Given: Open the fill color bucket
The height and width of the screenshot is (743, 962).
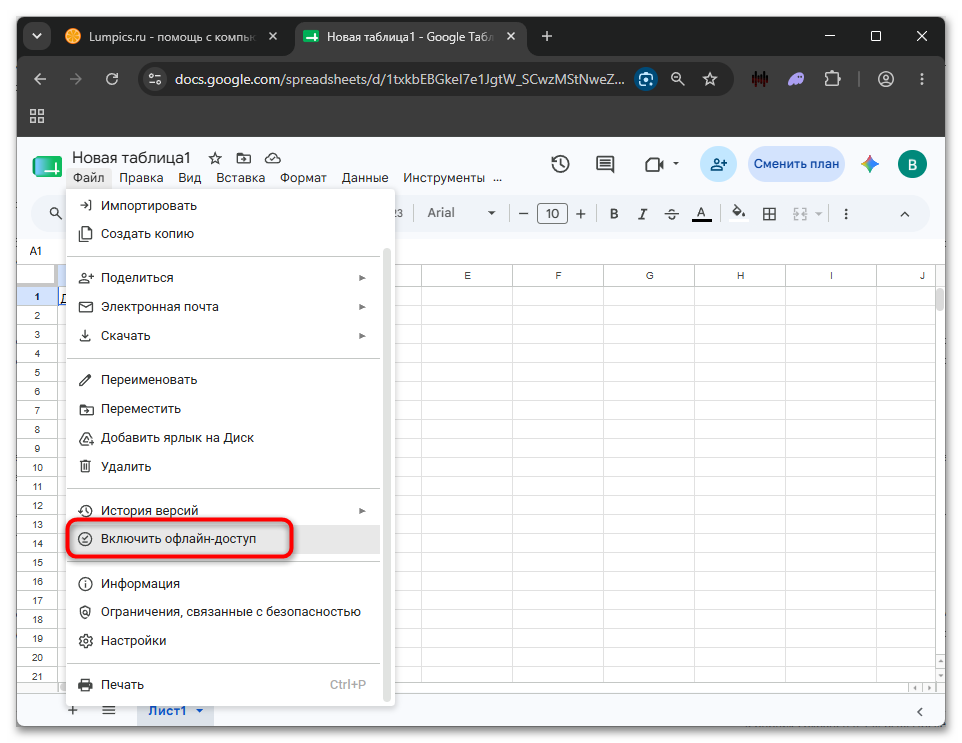Looking at the screenshot, I should point(739,214).
